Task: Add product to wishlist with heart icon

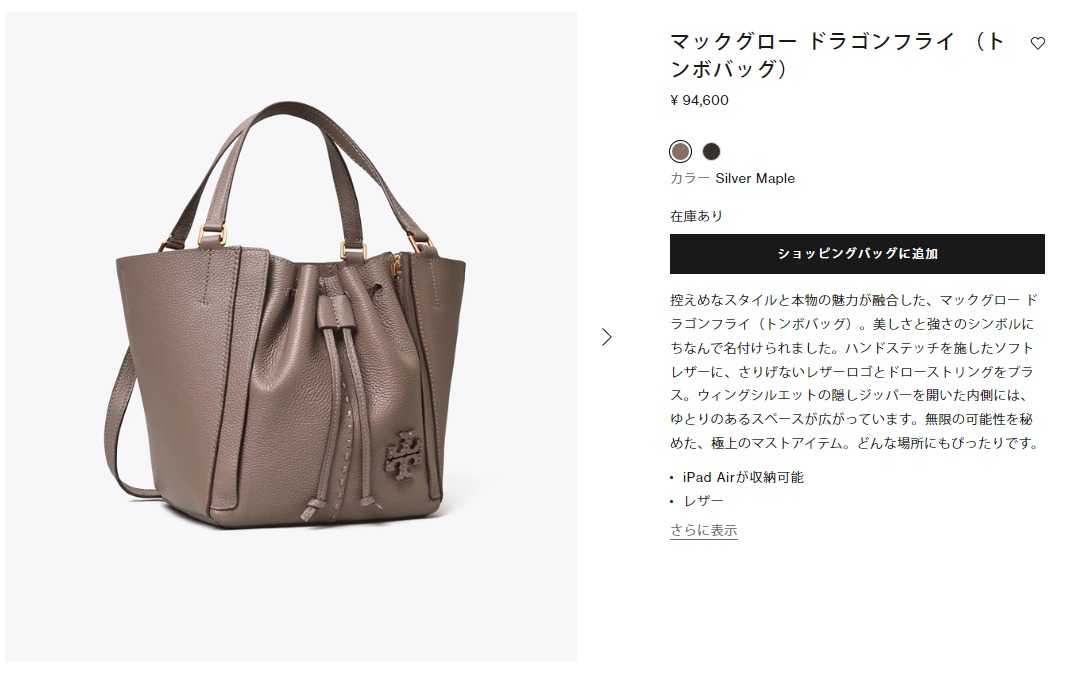Action: point(1037,43)
